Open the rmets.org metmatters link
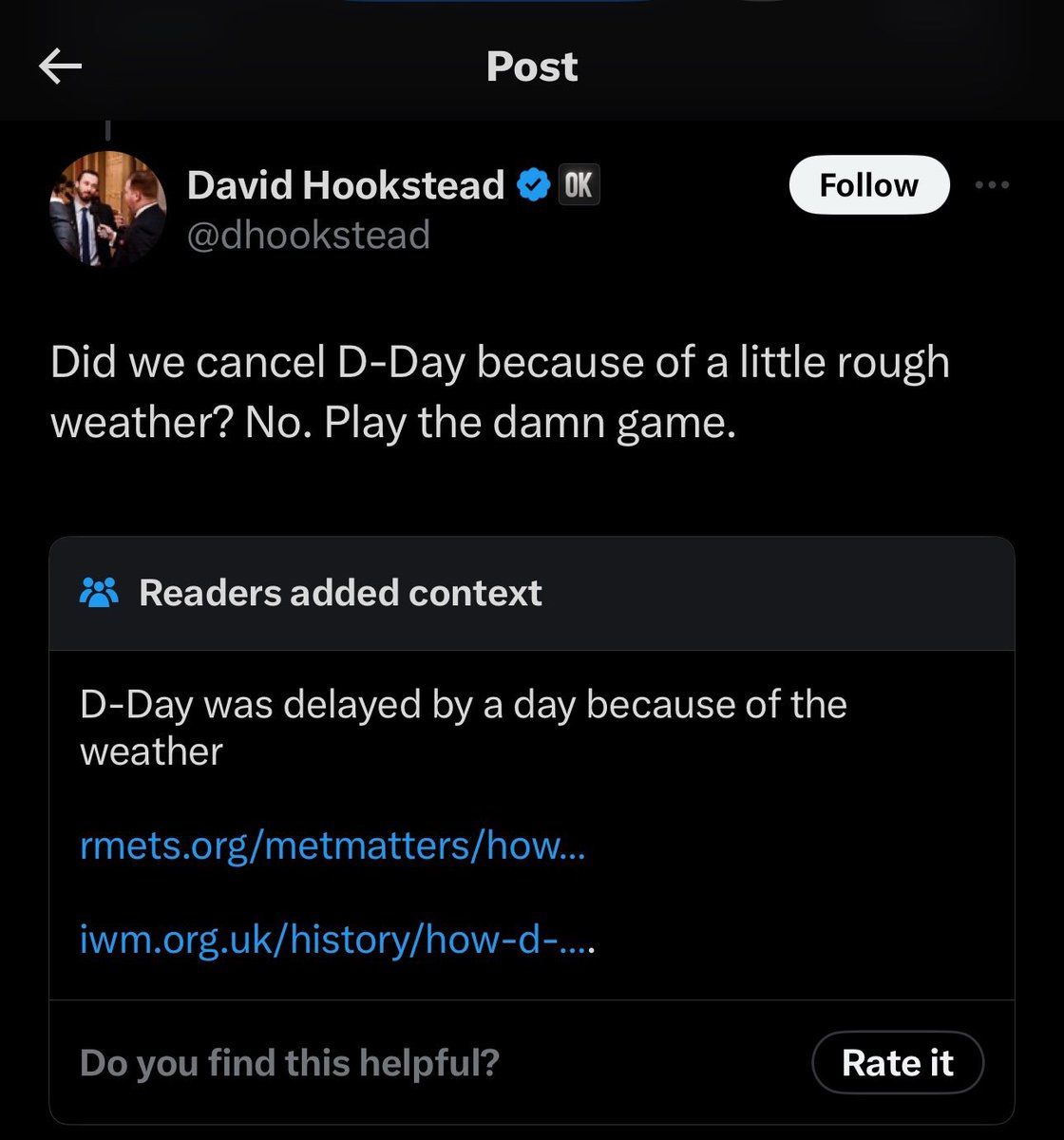Screen dimensions: 1064x1140 [x=332, y=845]
